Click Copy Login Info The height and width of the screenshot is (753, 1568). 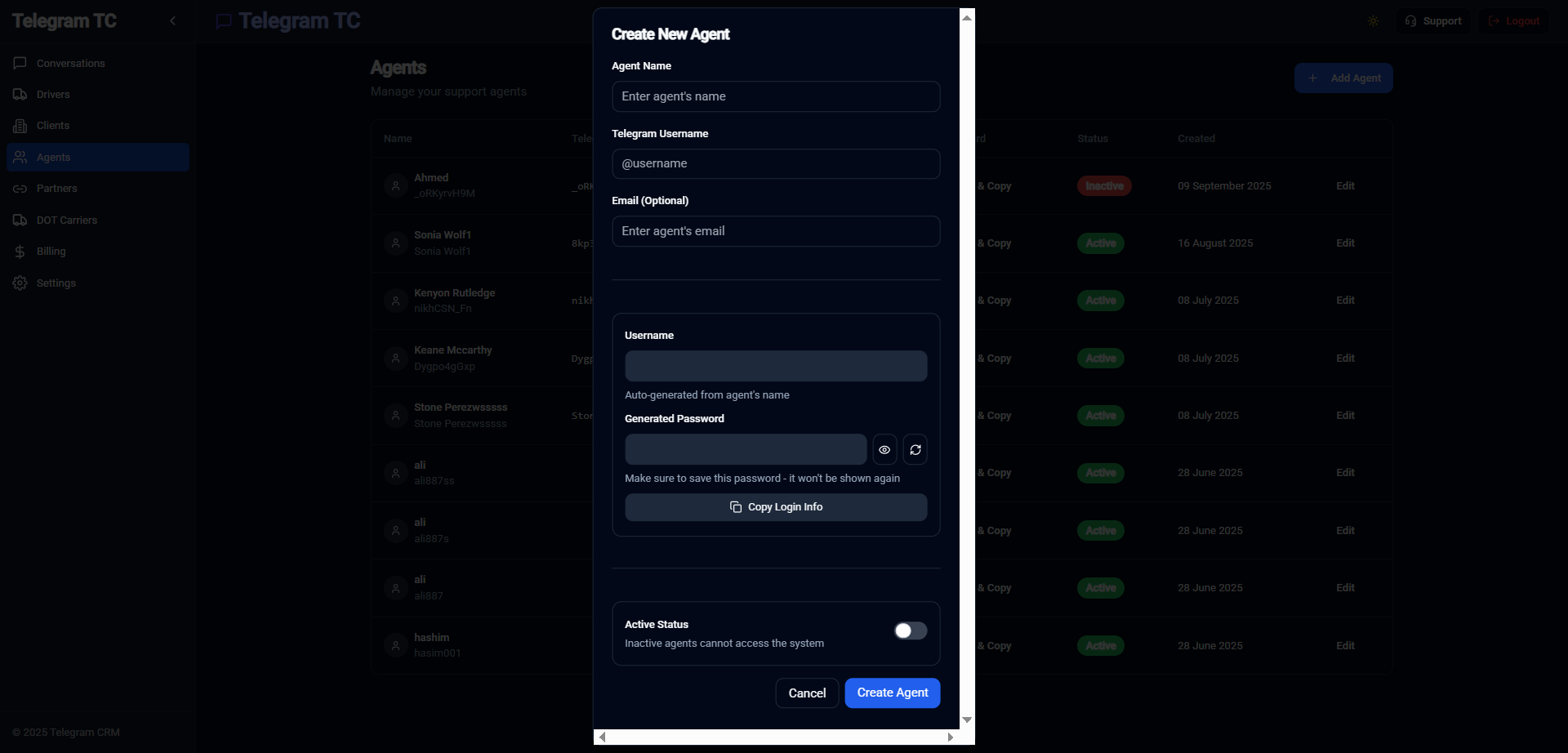point(776,506)
